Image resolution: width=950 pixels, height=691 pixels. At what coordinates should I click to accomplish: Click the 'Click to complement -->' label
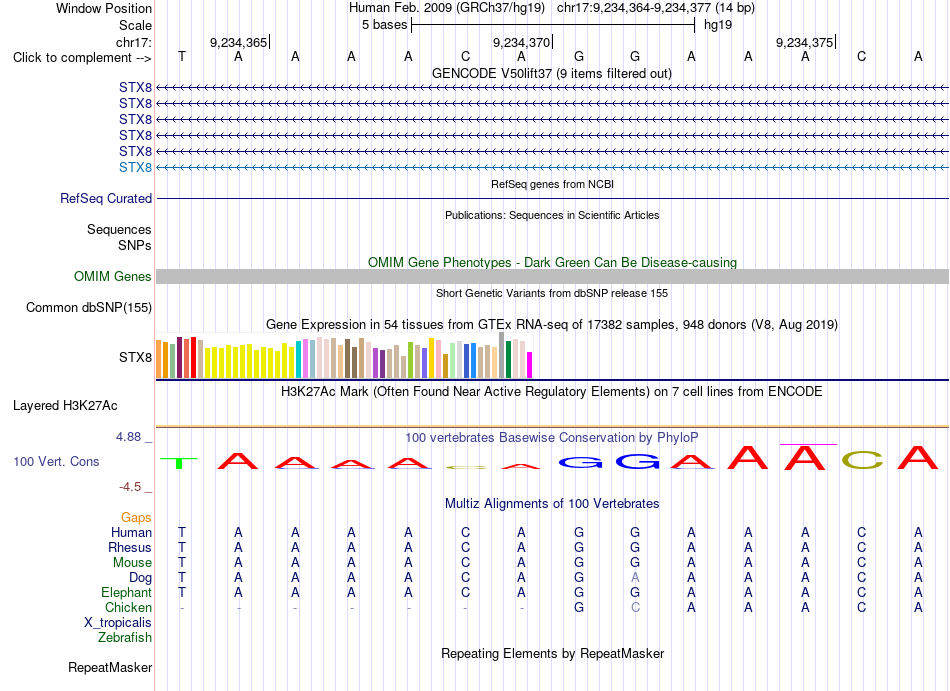82,58
